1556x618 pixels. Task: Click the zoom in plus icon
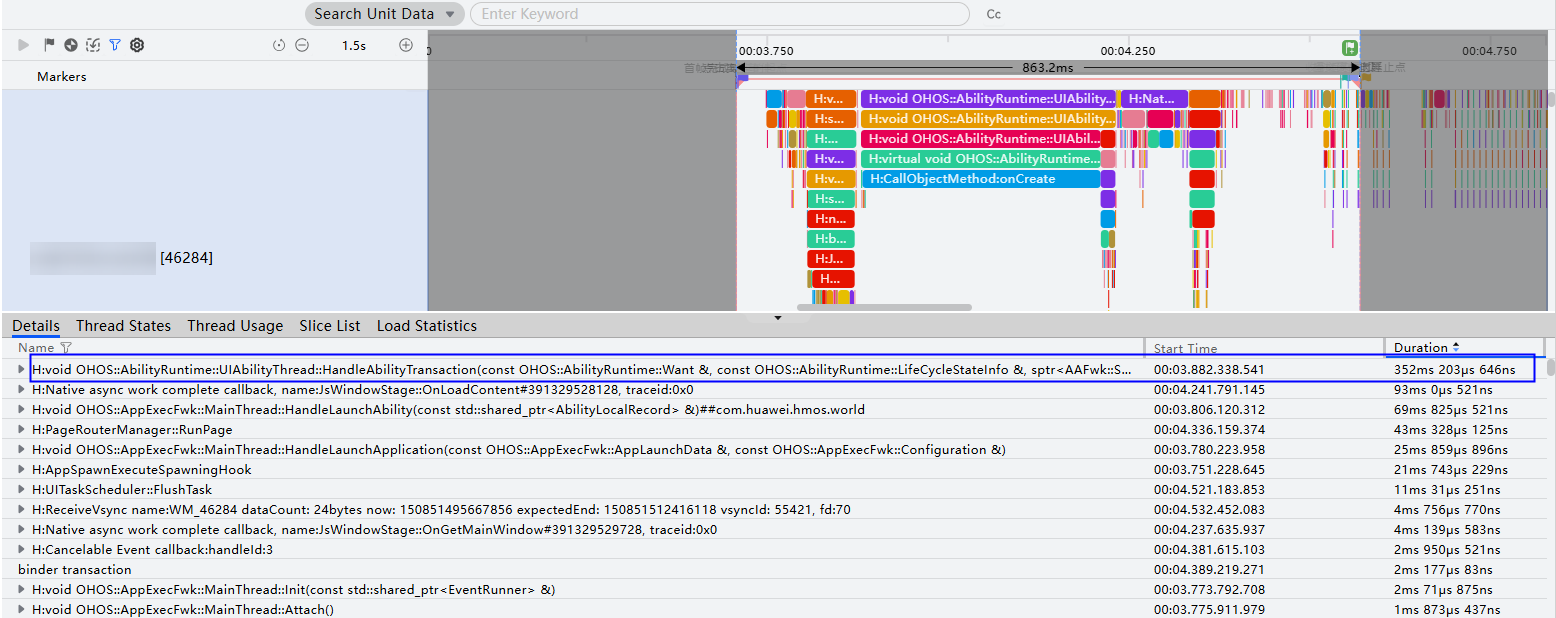(x=406, y=45)
